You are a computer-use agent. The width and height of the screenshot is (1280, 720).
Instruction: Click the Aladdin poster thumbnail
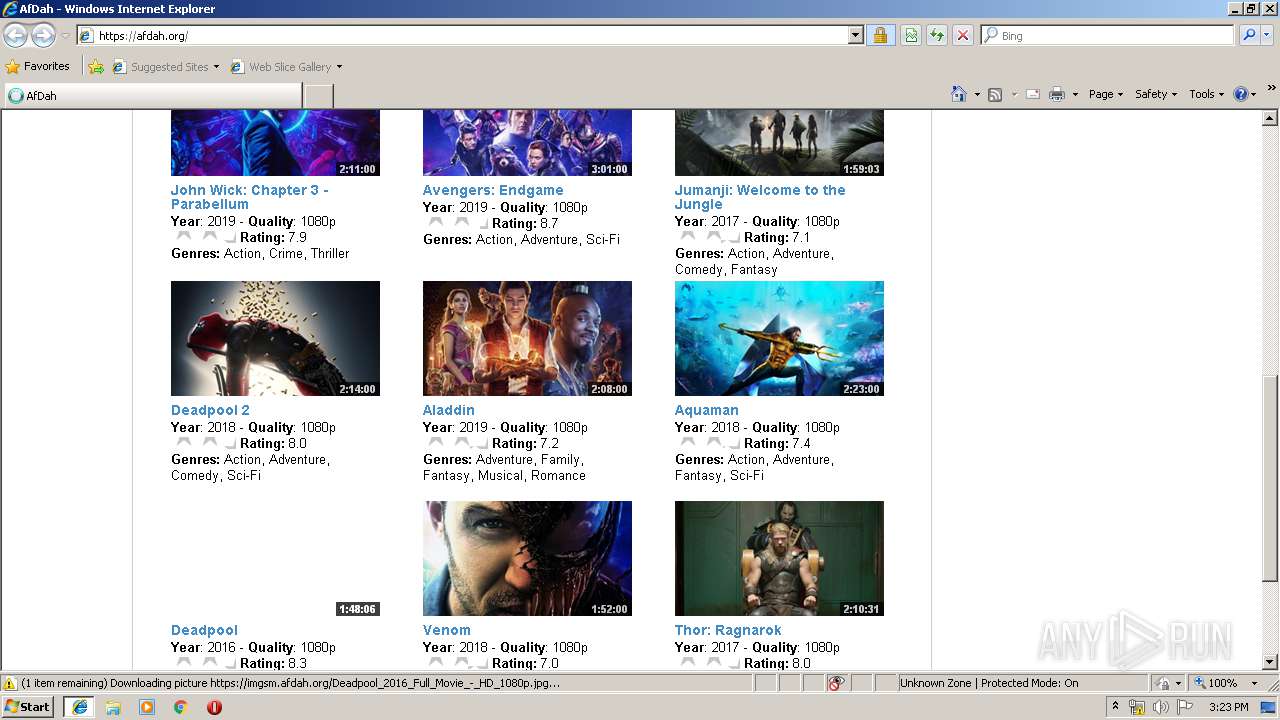(x=527, y=338)
